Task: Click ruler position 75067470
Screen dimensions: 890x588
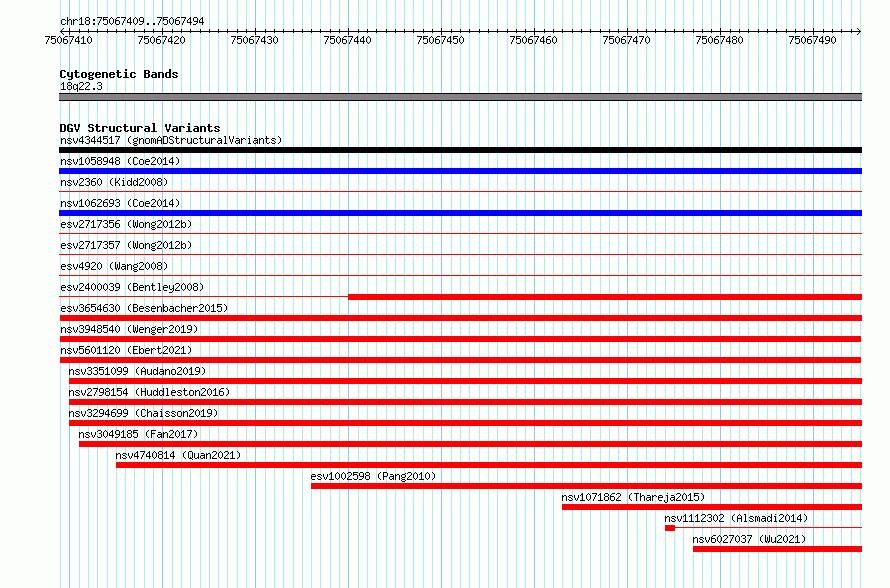Action: 627,40
